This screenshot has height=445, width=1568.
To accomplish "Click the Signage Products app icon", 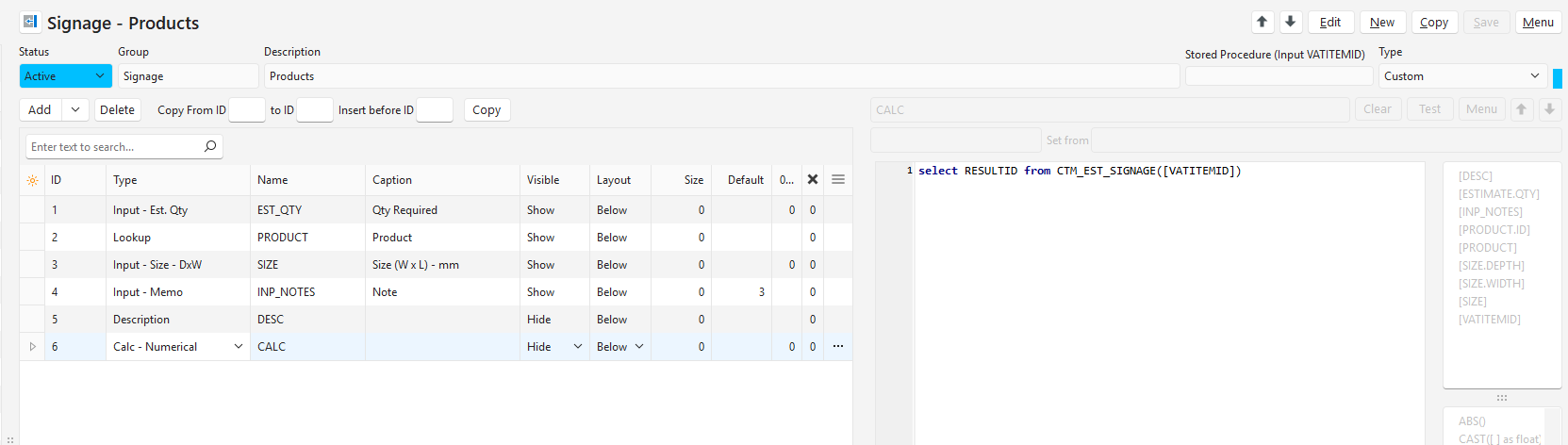I will (30, 22).
